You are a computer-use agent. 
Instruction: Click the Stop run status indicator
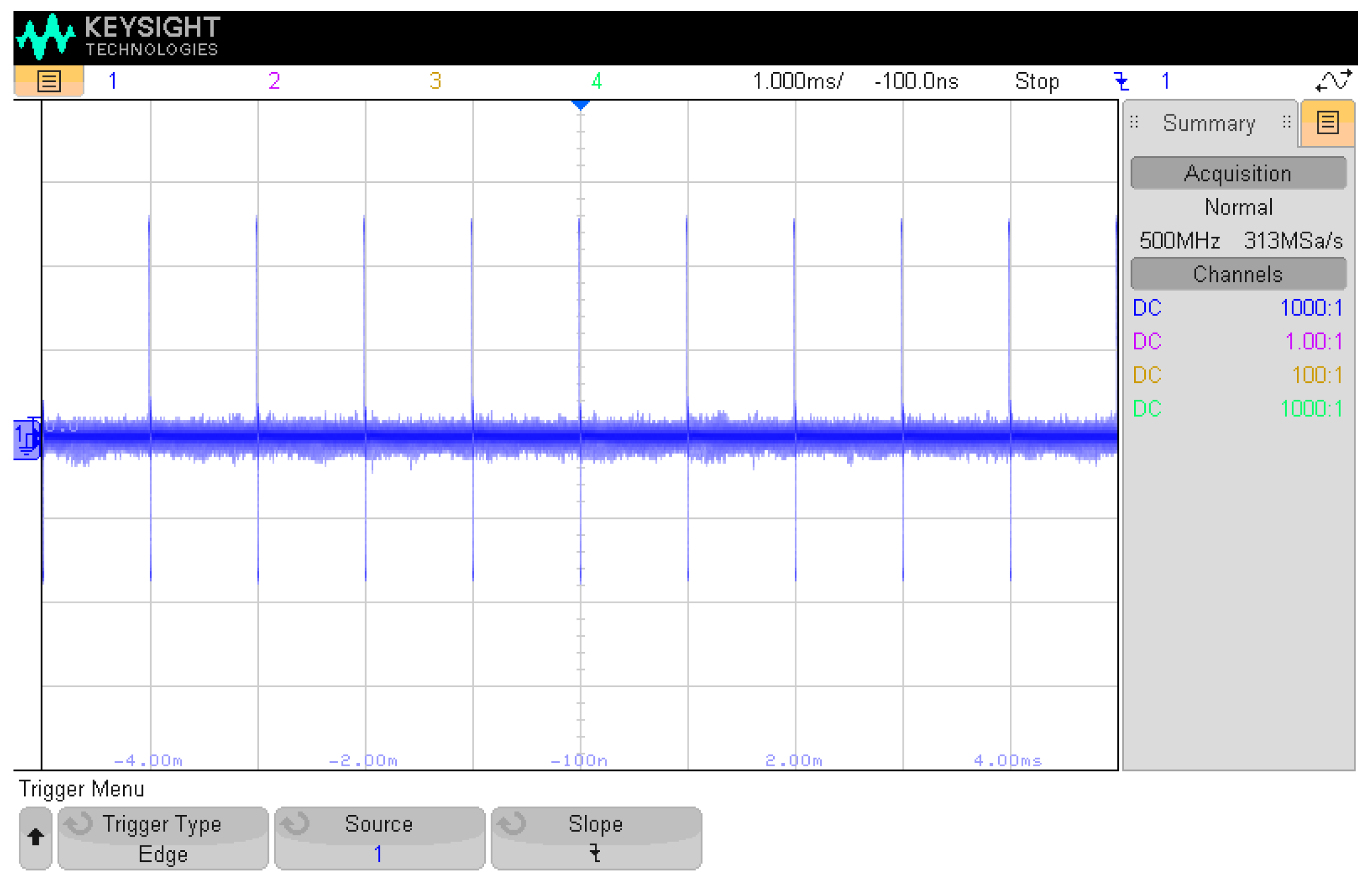tap(1036, 81)
